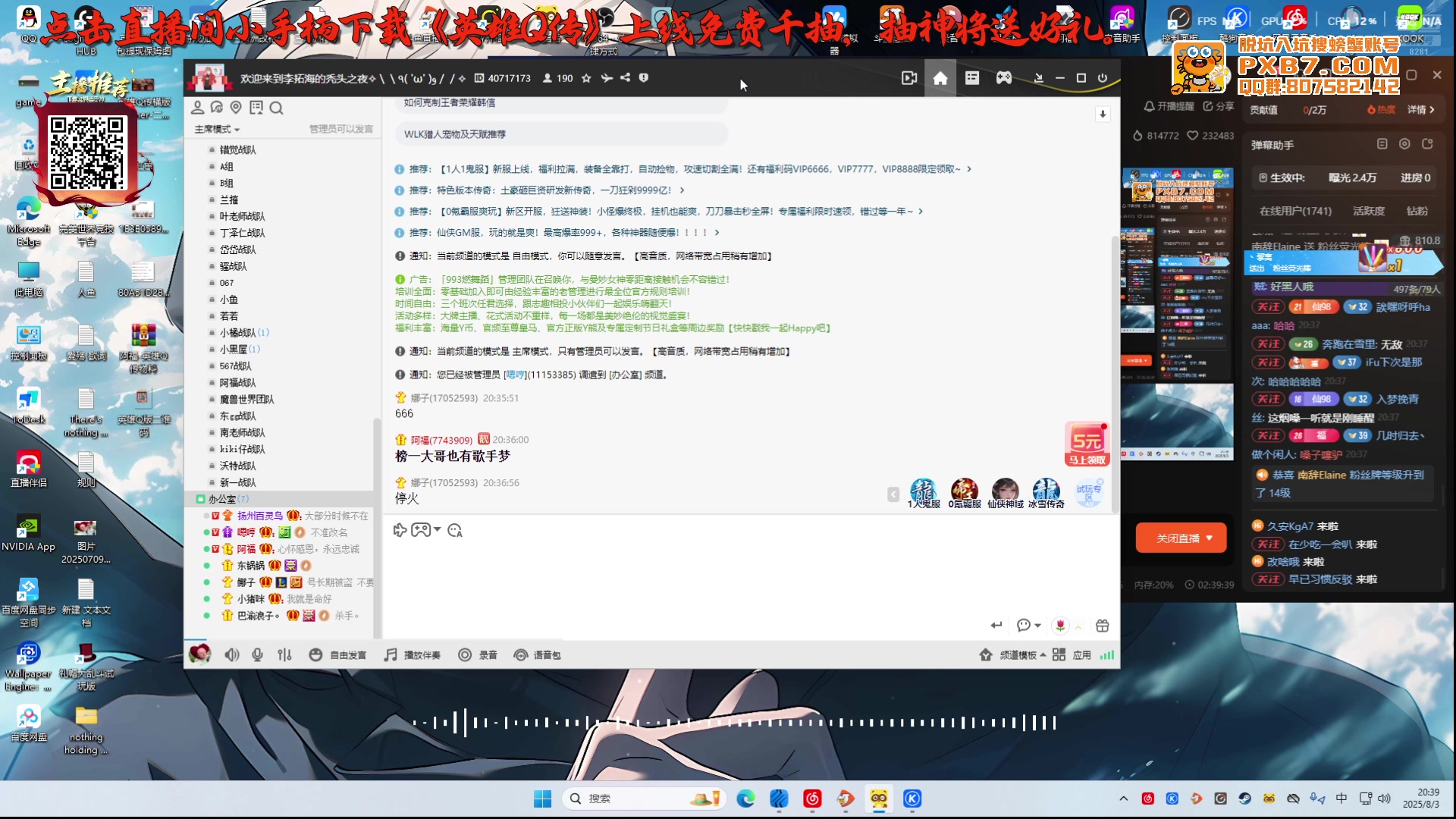
Task: Open audio mixer settings icon in bottom bar
Action: click(x=284, y=654)
